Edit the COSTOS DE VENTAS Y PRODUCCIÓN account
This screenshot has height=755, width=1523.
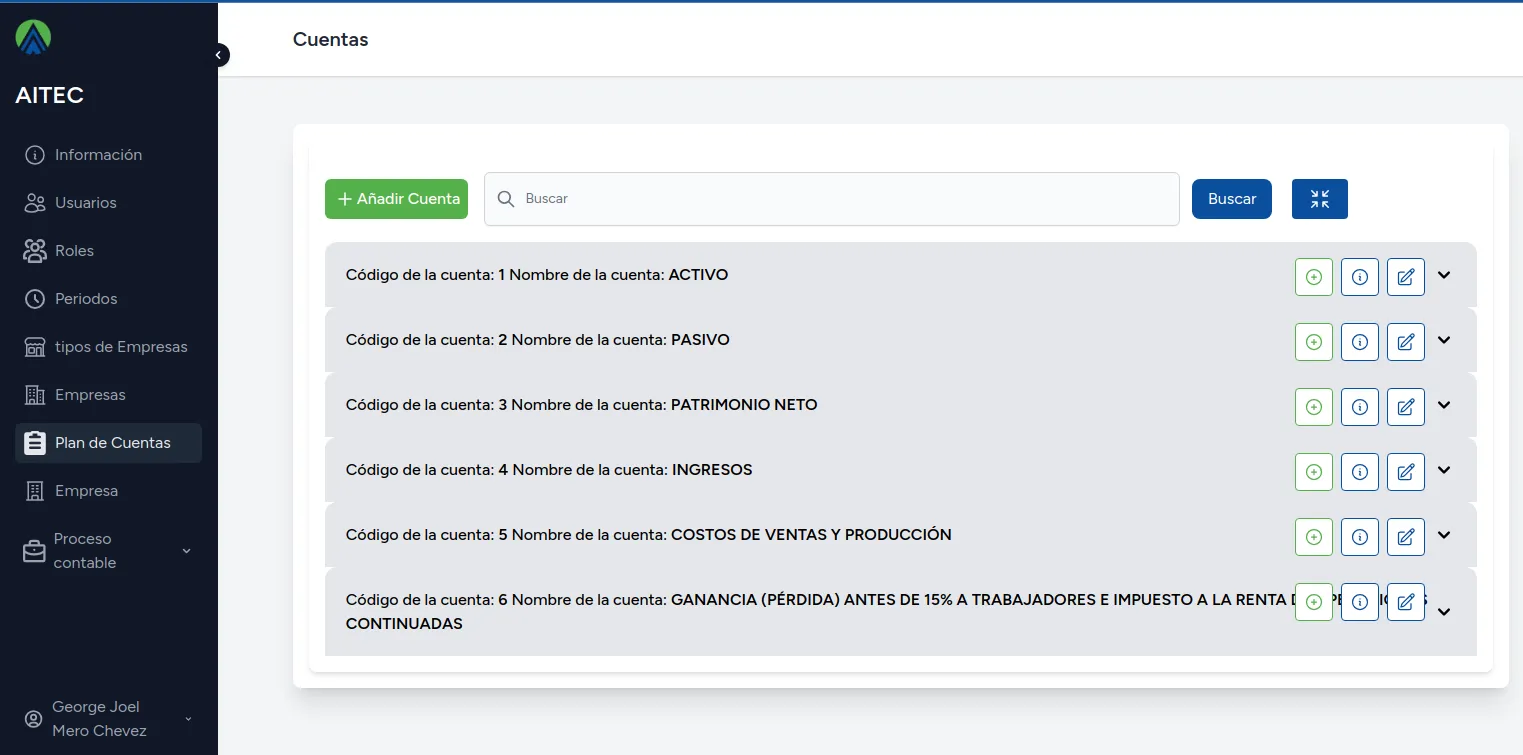[1406, 537]
